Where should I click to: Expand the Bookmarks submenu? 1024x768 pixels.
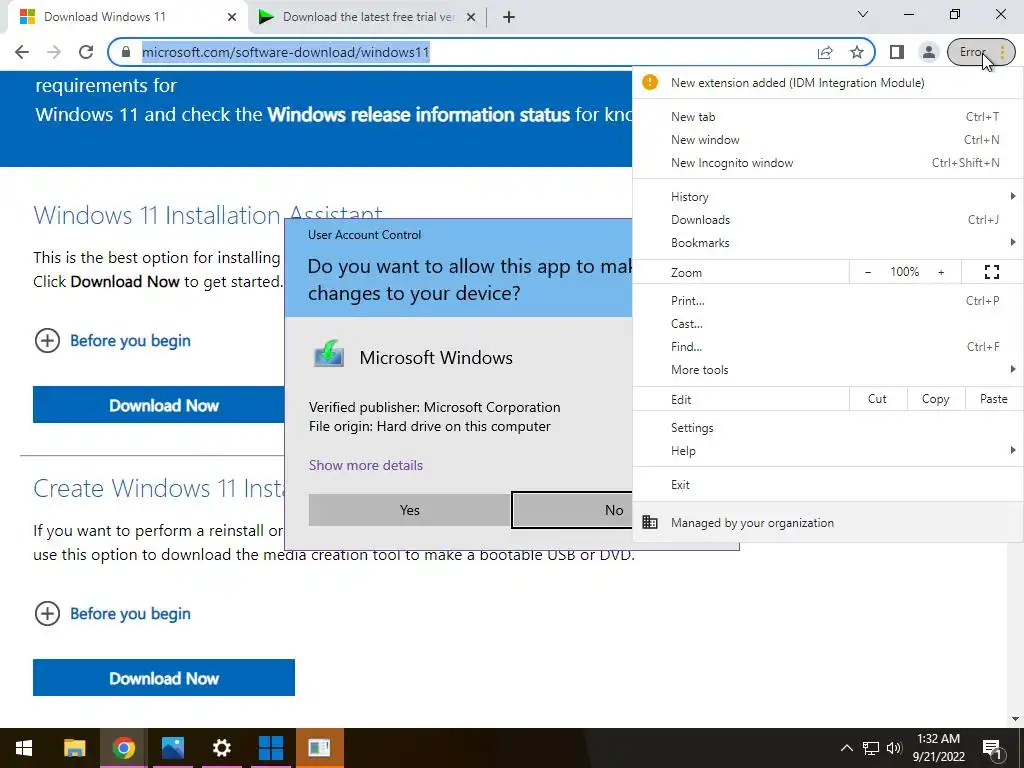[827, 242]
